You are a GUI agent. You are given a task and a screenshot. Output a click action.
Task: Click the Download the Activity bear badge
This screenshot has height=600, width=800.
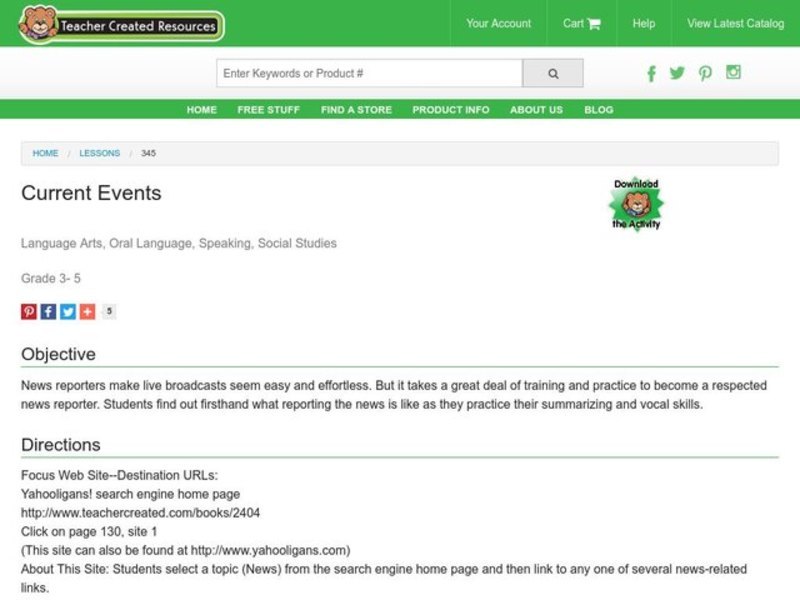[x=636, y=204]
